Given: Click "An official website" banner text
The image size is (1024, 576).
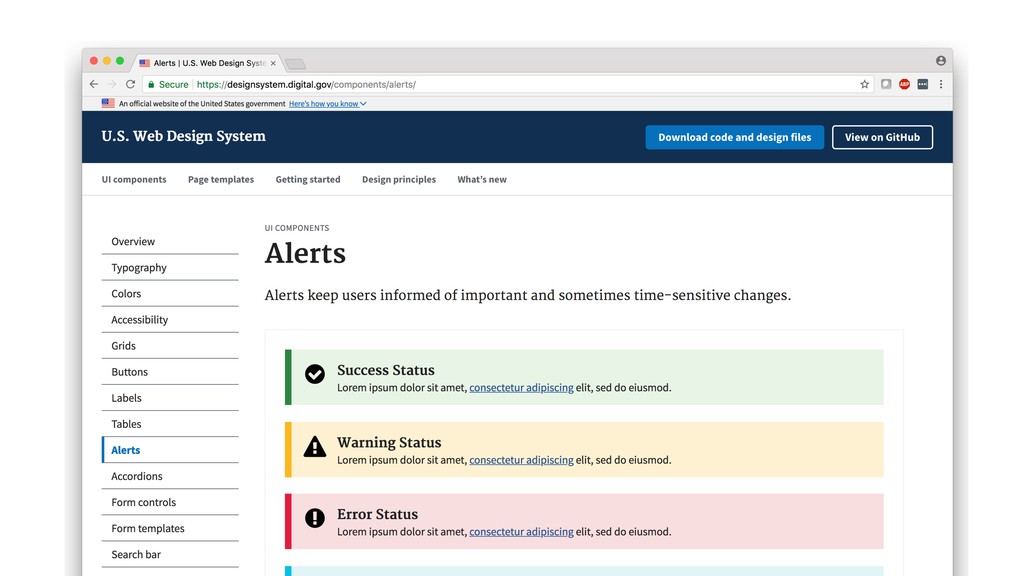Looking at the screenshot, I should [202, 104].
